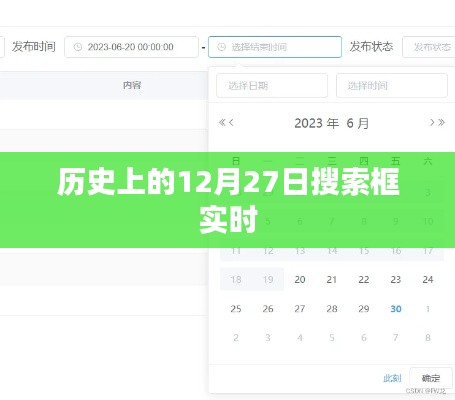The height and width of the screenshot is (400, 455).
Task: Click the 选择时间 input field
Action: tap(392, 86)
